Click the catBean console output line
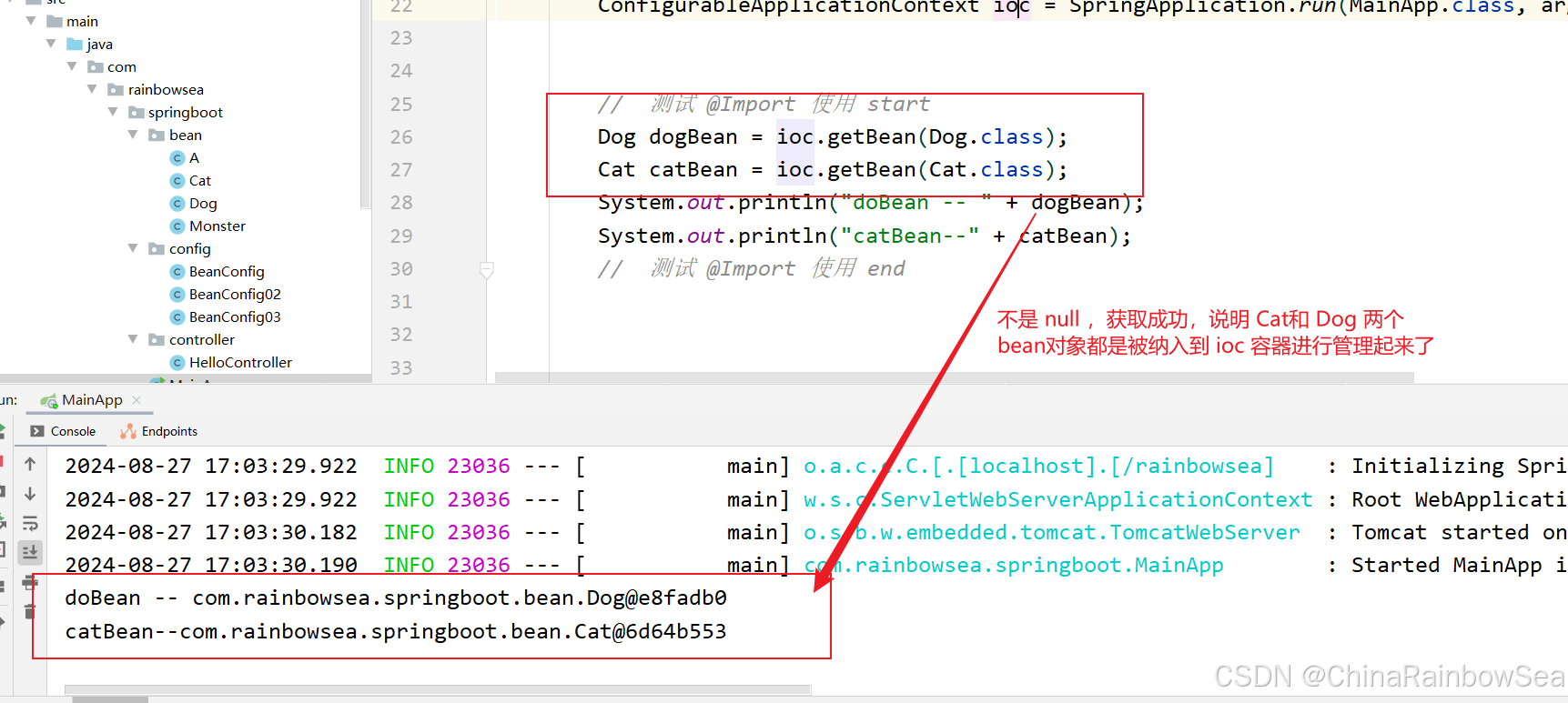This screenshot has width=1568, height=703. pyautogui.click(x=396, y=631)
